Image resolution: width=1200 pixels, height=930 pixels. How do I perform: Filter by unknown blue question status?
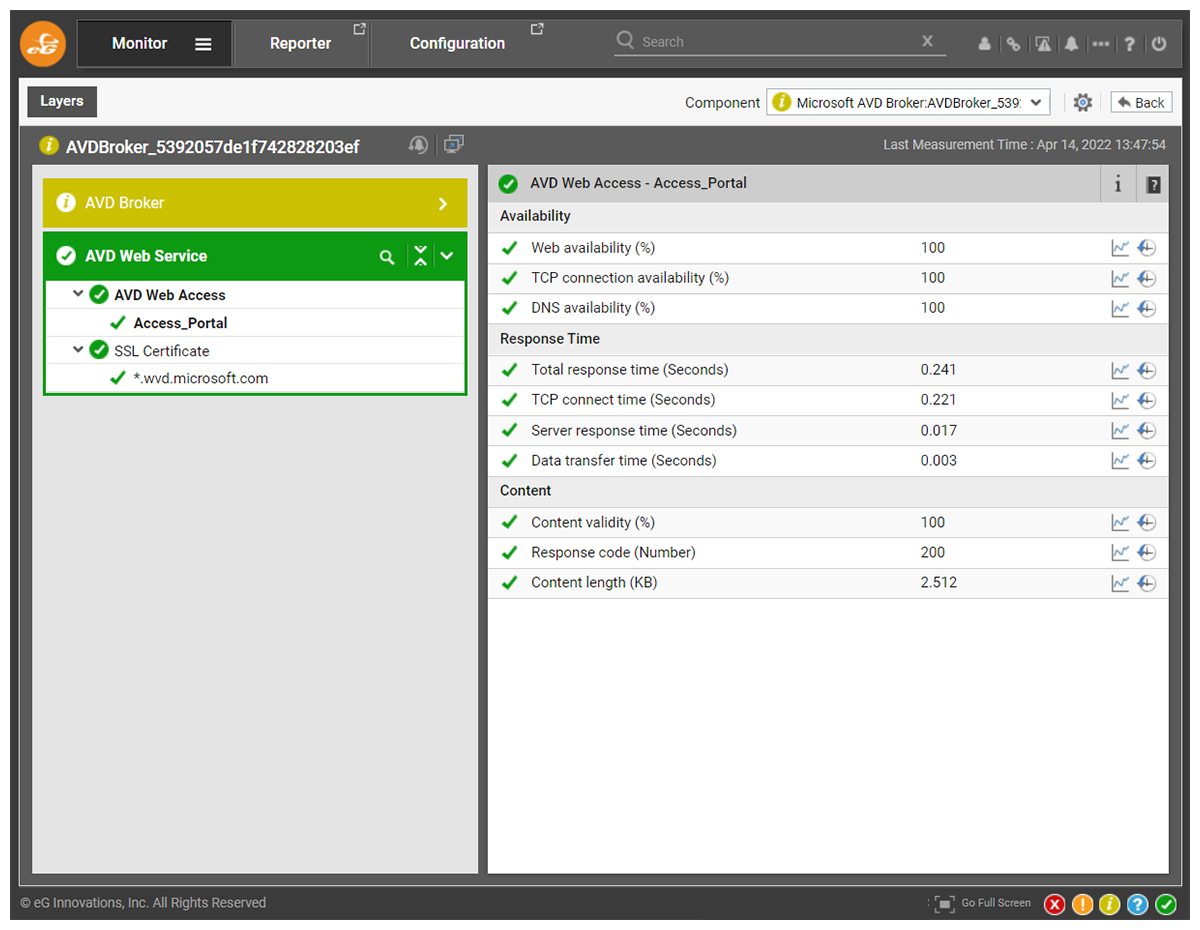pyautogui.click(x=1137, y=904)
